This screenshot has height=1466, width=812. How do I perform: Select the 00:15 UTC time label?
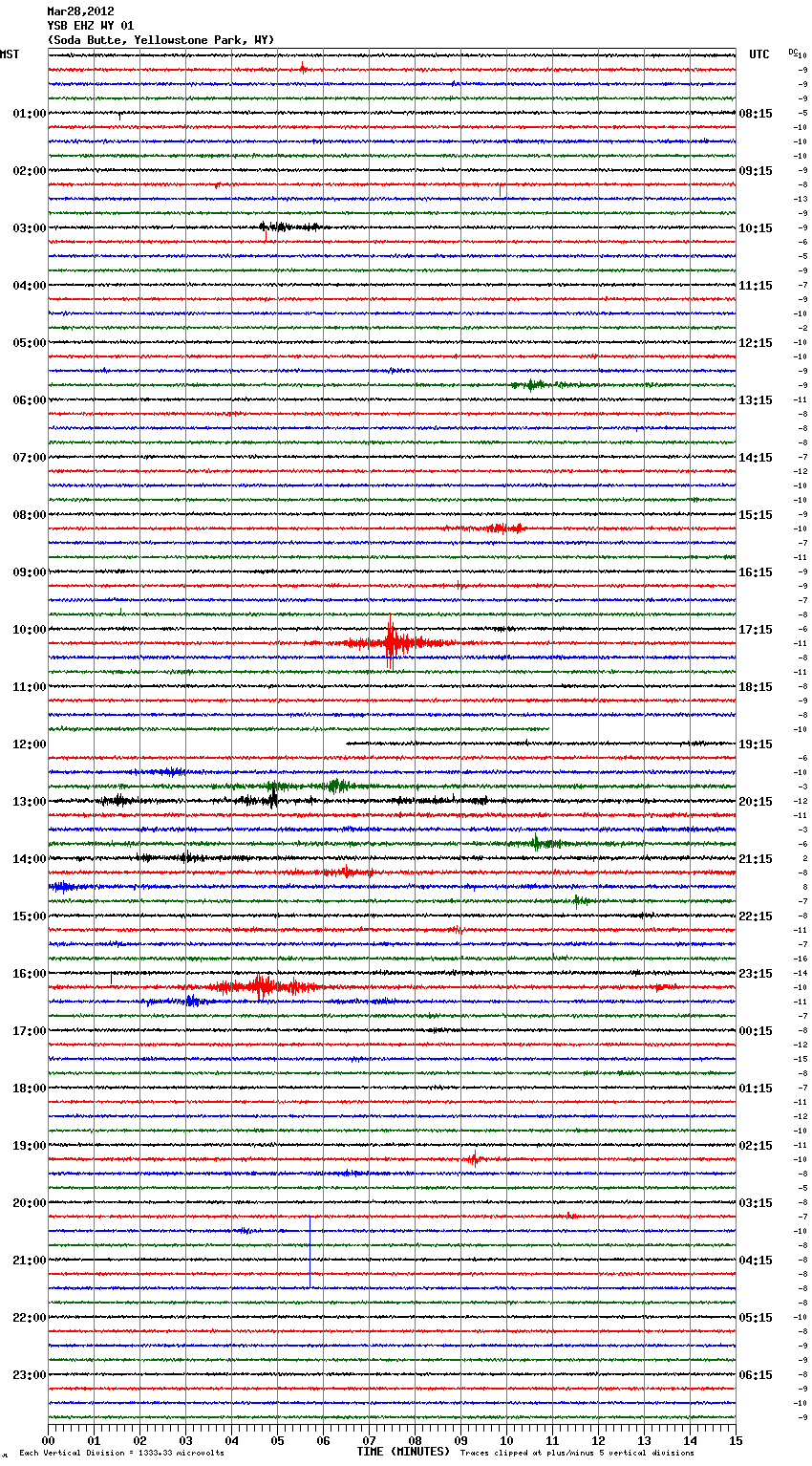(x=756, y=1031)
